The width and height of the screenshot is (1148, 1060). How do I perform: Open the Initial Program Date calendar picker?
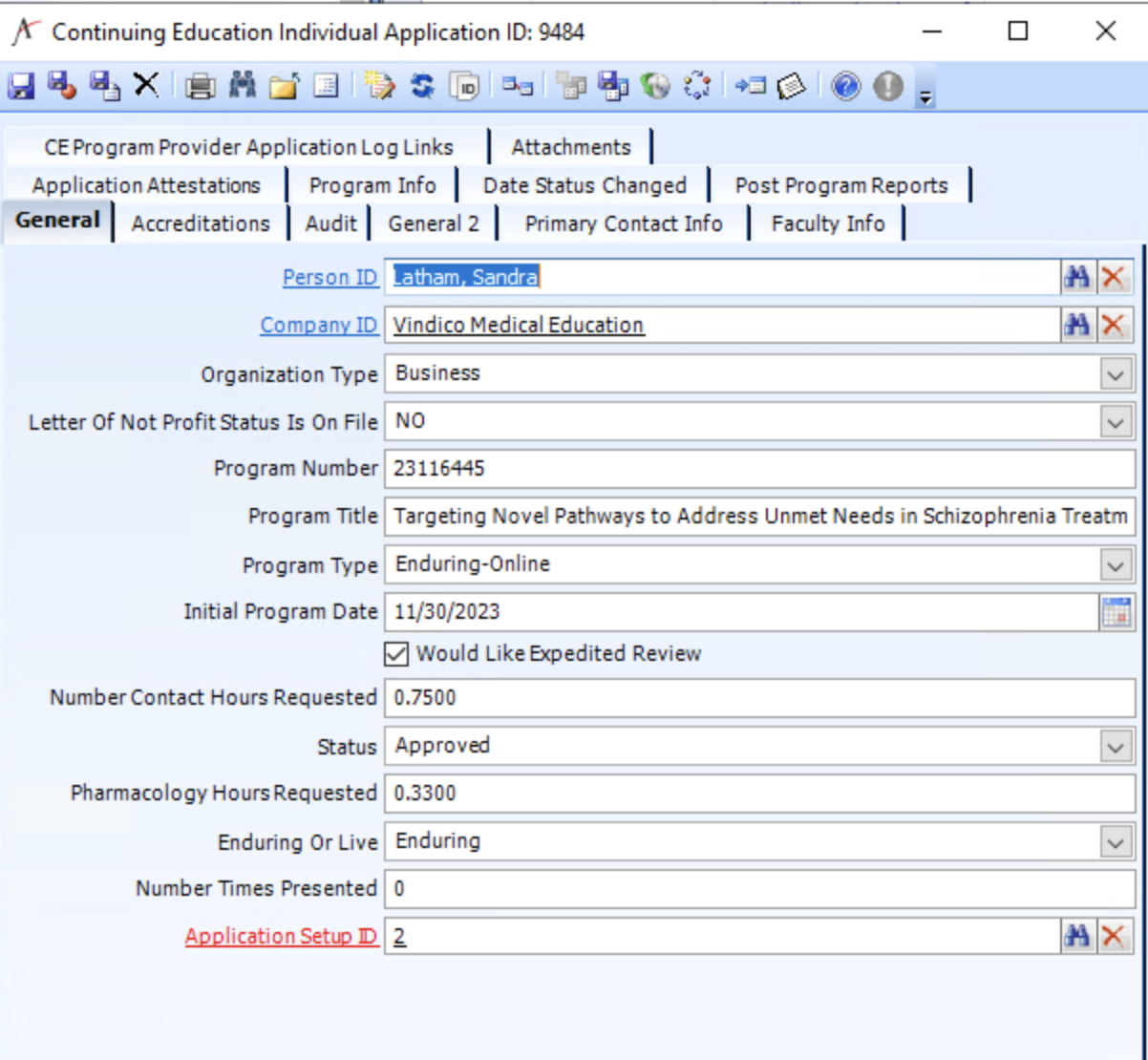point(1116,611)
